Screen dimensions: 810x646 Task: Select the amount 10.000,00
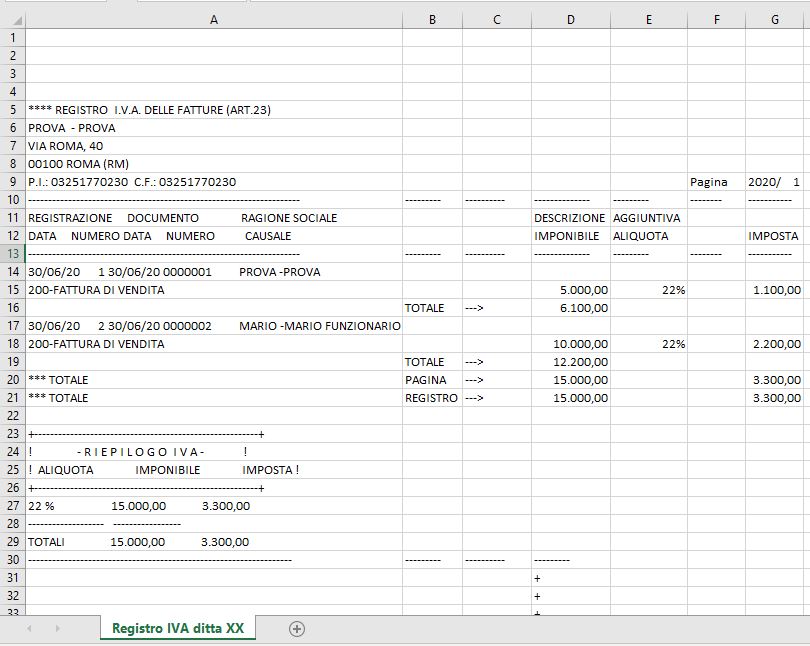coord(571,344)
